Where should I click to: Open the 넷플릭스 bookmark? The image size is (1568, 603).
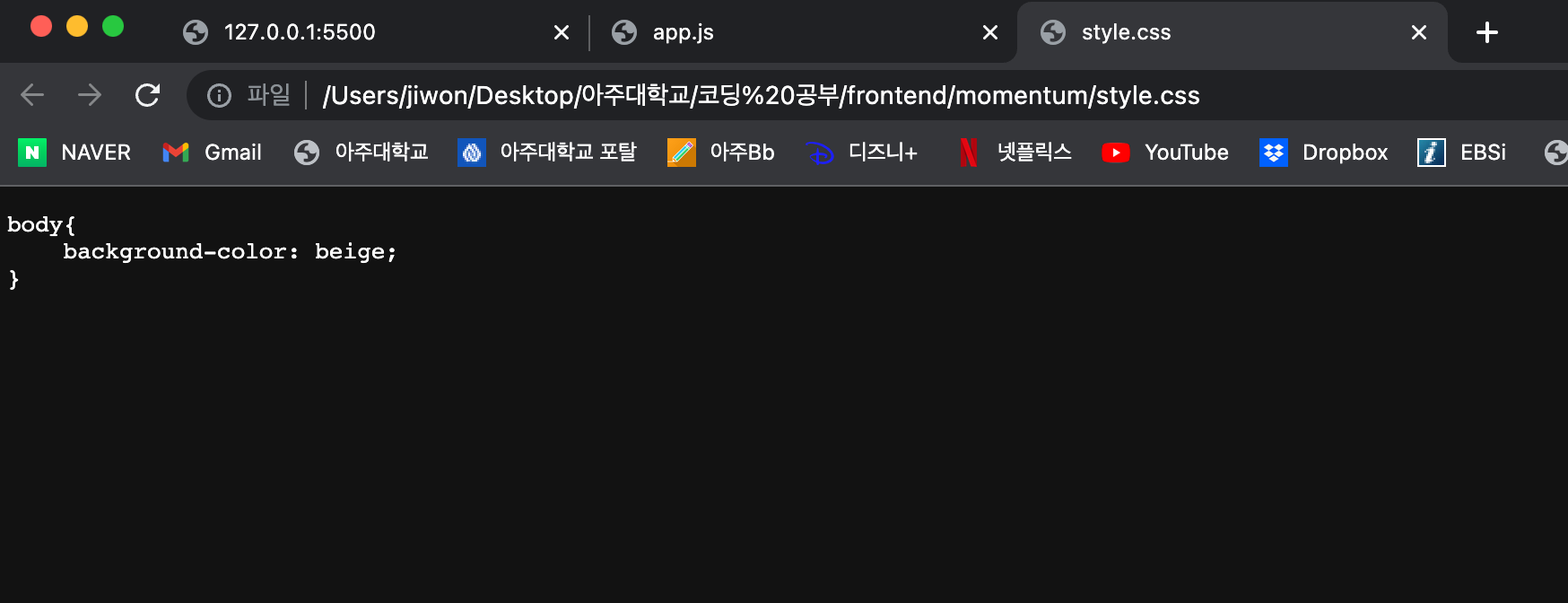coord(1015,153)
